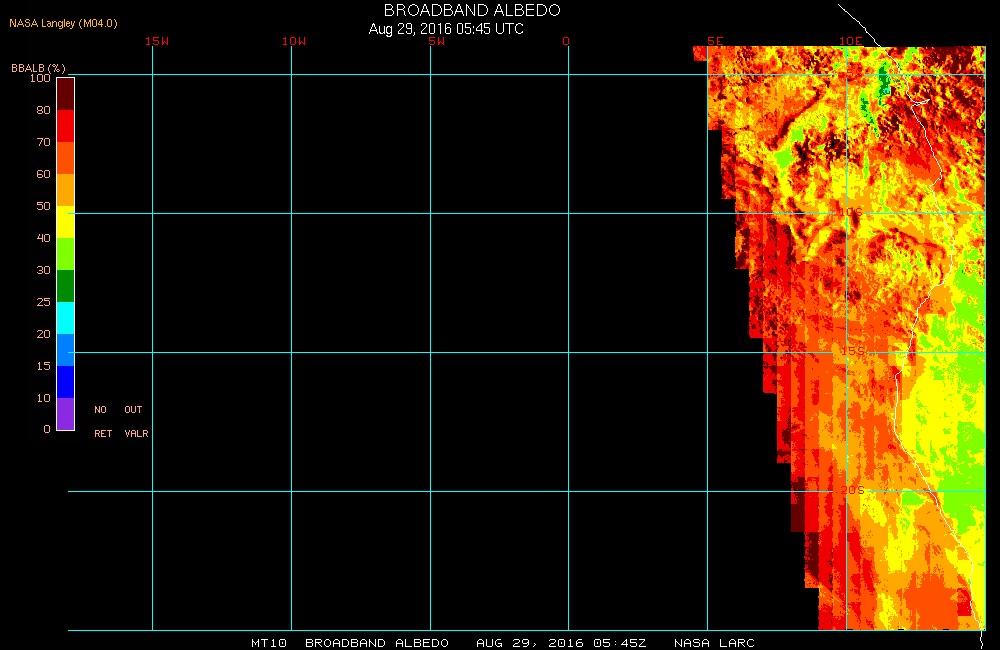Select the red 70-80% legend color
Viewport: 1000px width, 650px height.
click(x=65, y=126)
